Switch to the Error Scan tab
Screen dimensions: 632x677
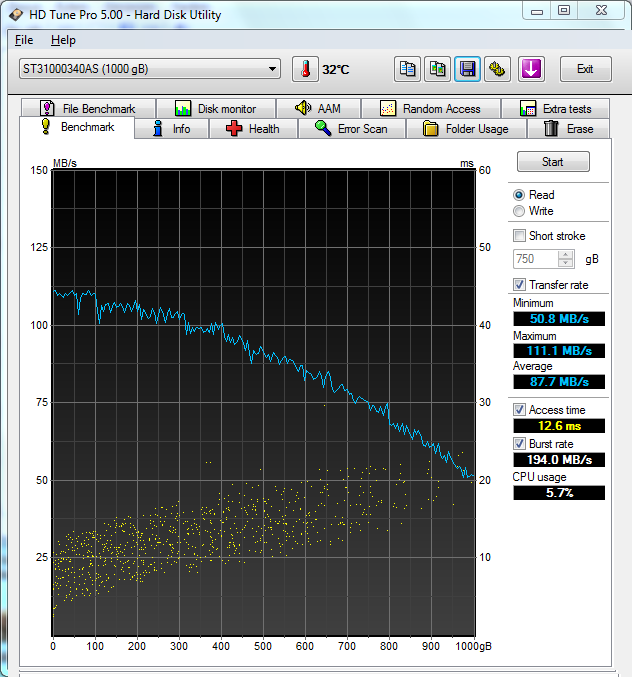(x=351, y=129)
